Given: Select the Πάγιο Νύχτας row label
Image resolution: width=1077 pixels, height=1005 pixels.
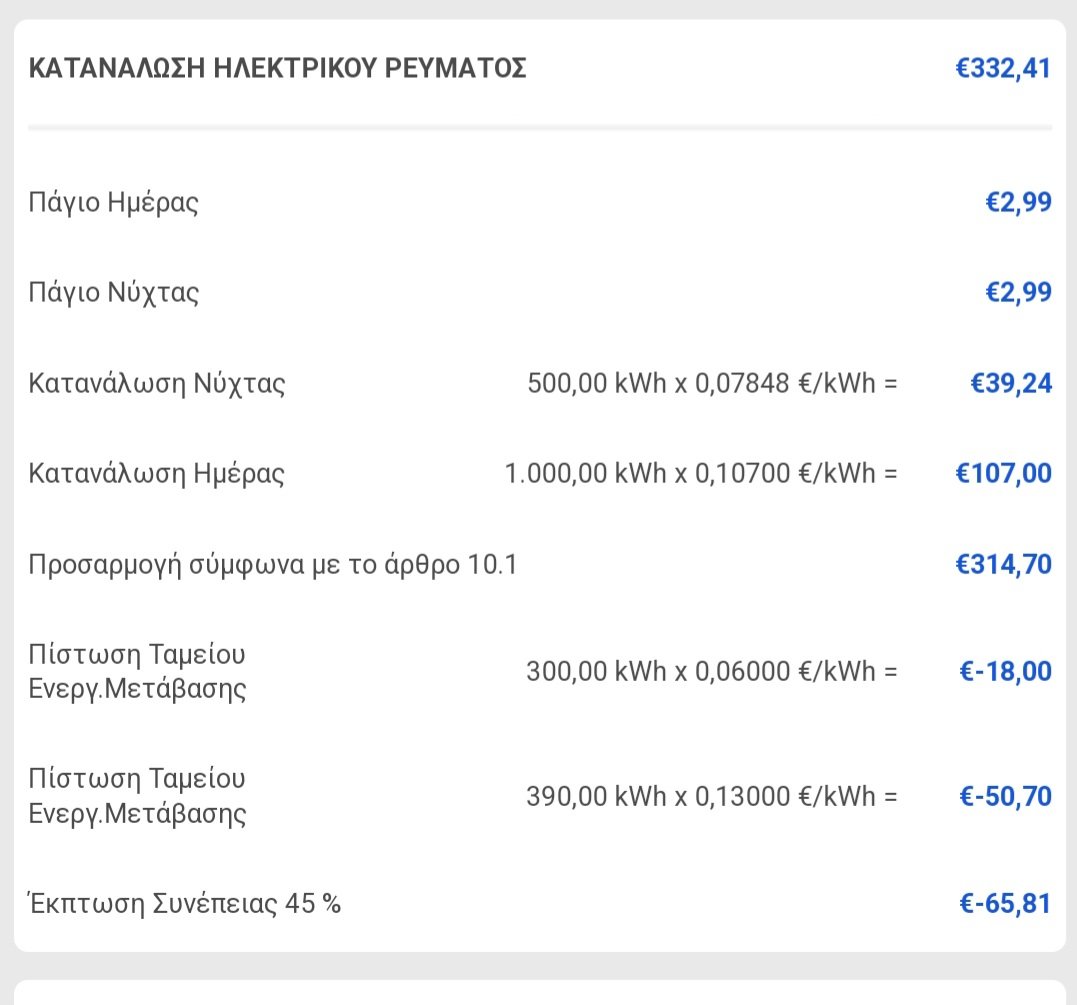Looking at the screenshot, I should tap(113, 293).
